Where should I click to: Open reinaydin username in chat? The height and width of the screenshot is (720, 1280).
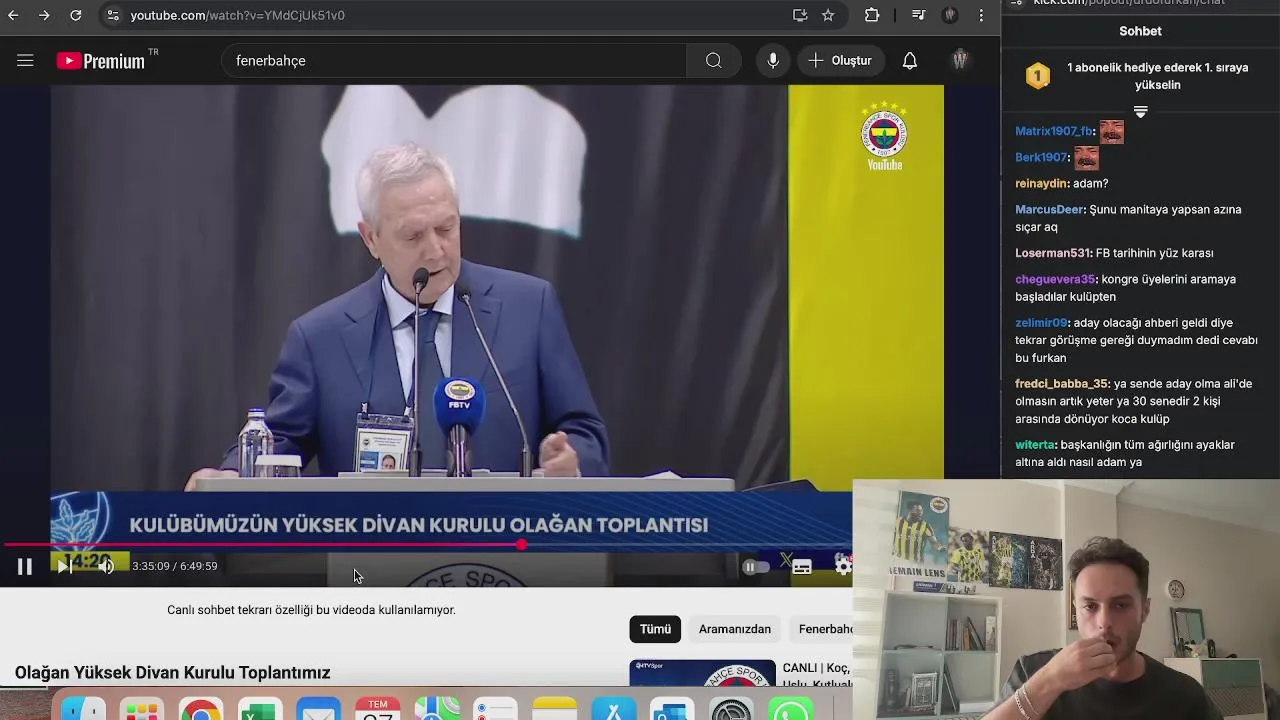pos(1041,184)
